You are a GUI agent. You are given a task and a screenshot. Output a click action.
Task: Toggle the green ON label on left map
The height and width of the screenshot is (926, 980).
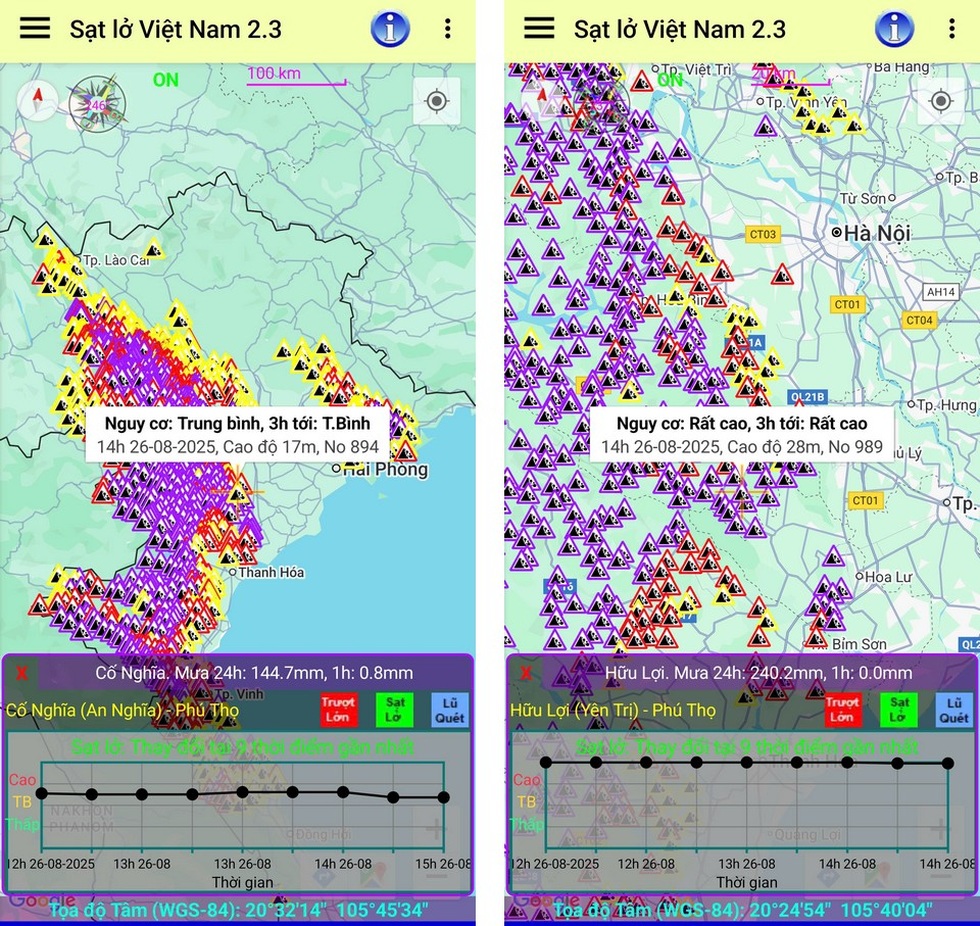pos(165,80)
